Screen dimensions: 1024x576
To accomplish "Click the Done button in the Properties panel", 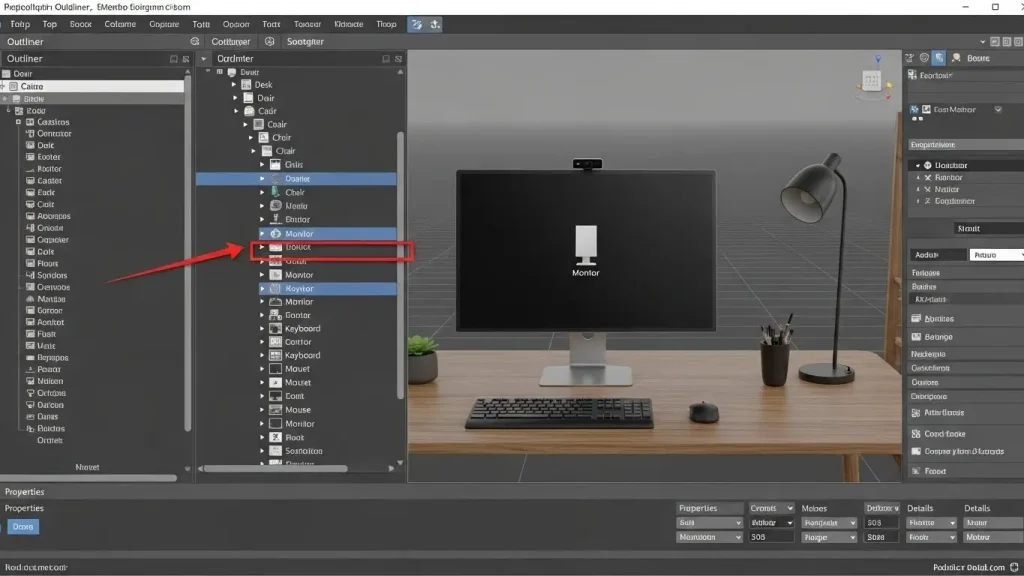I will point(22,525).
